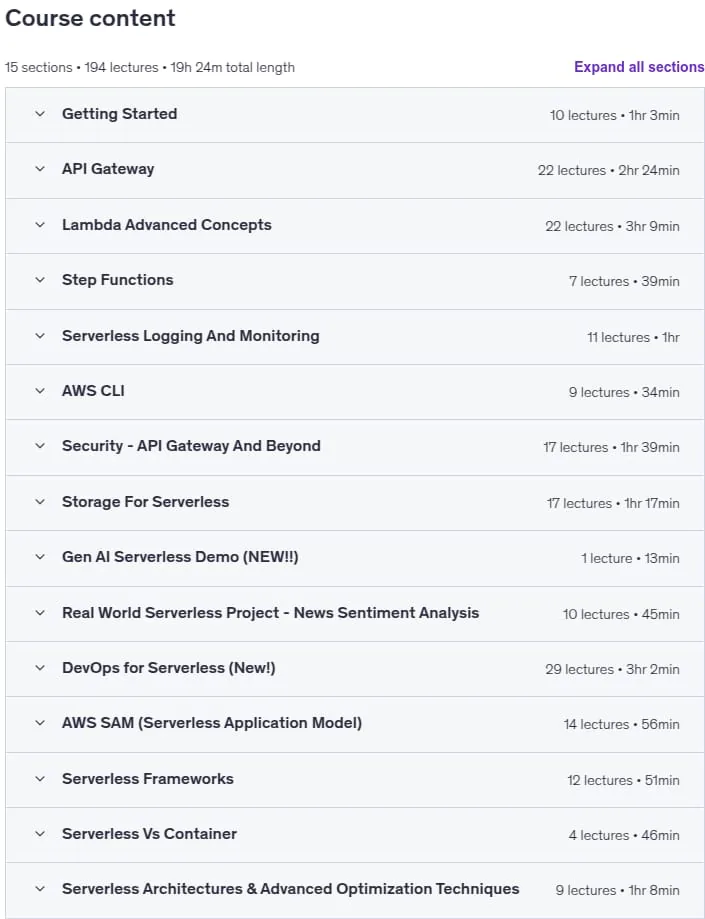Click chevron next to Security - API Gateway And Beyond
The height and width of the screenshot is (919, 705).
click(x=40, y=445)
